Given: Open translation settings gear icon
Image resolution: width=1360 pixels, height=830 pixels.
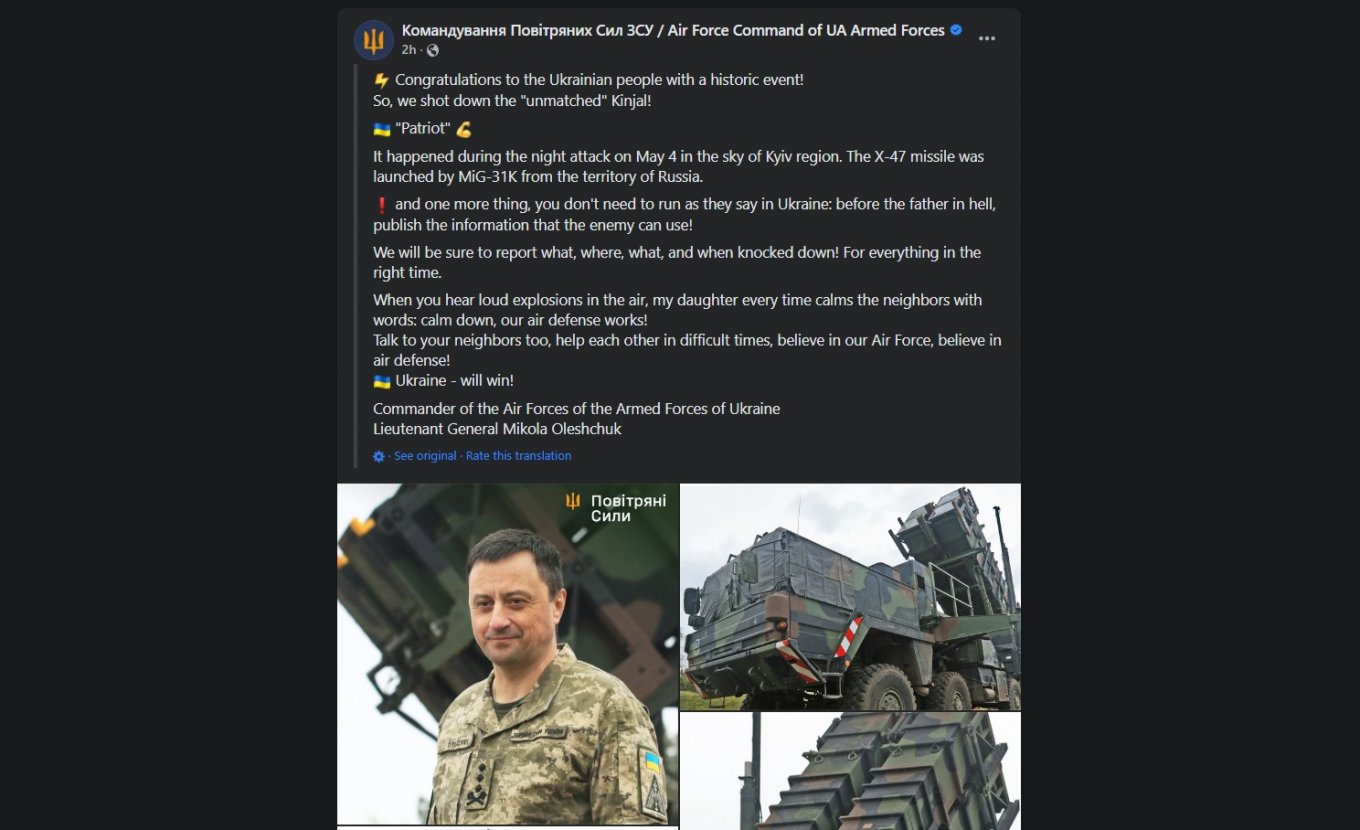Looking at the screenshot, I should coord(379,456).
